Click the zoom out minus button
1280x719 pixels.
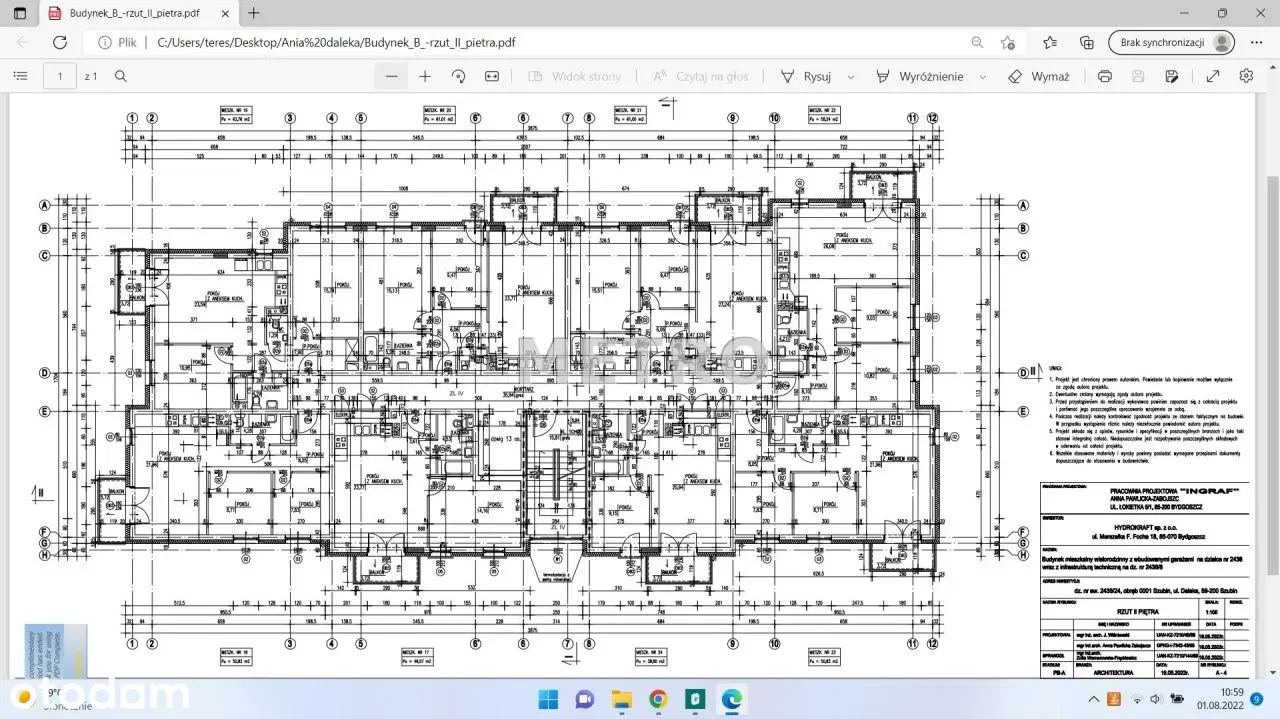(x=391, y=76)
